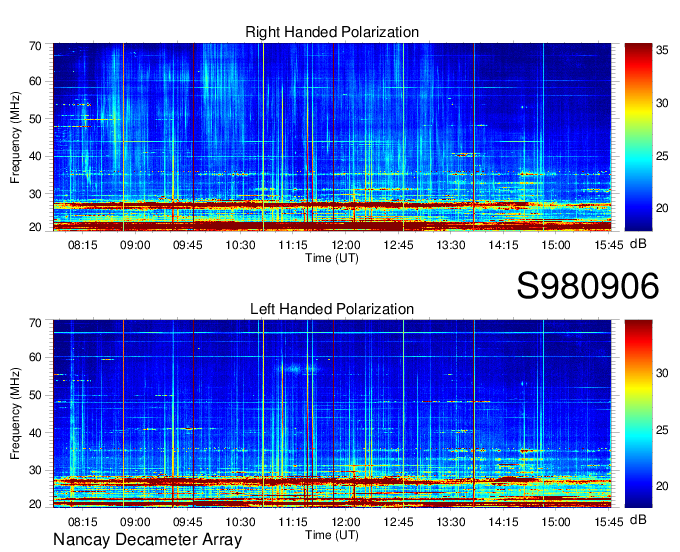Click 'Time (UT)' label under the top plot
Viewport: 680px width, 552px height.
click(332, 258)
